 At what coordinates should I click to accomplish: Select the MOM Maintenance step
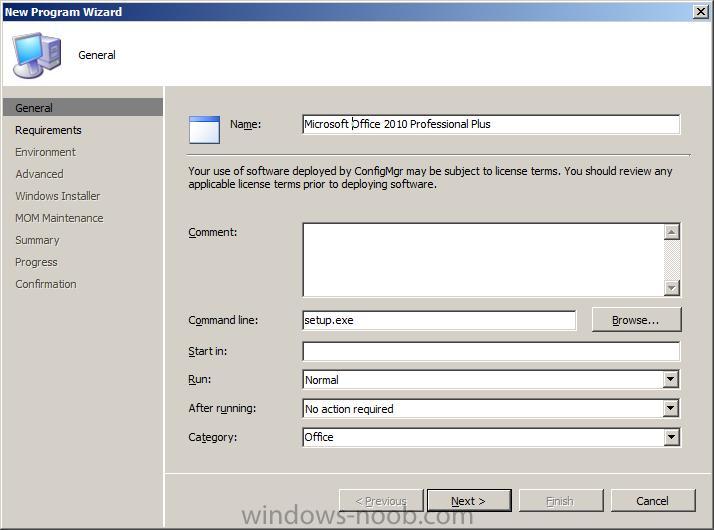59,218
